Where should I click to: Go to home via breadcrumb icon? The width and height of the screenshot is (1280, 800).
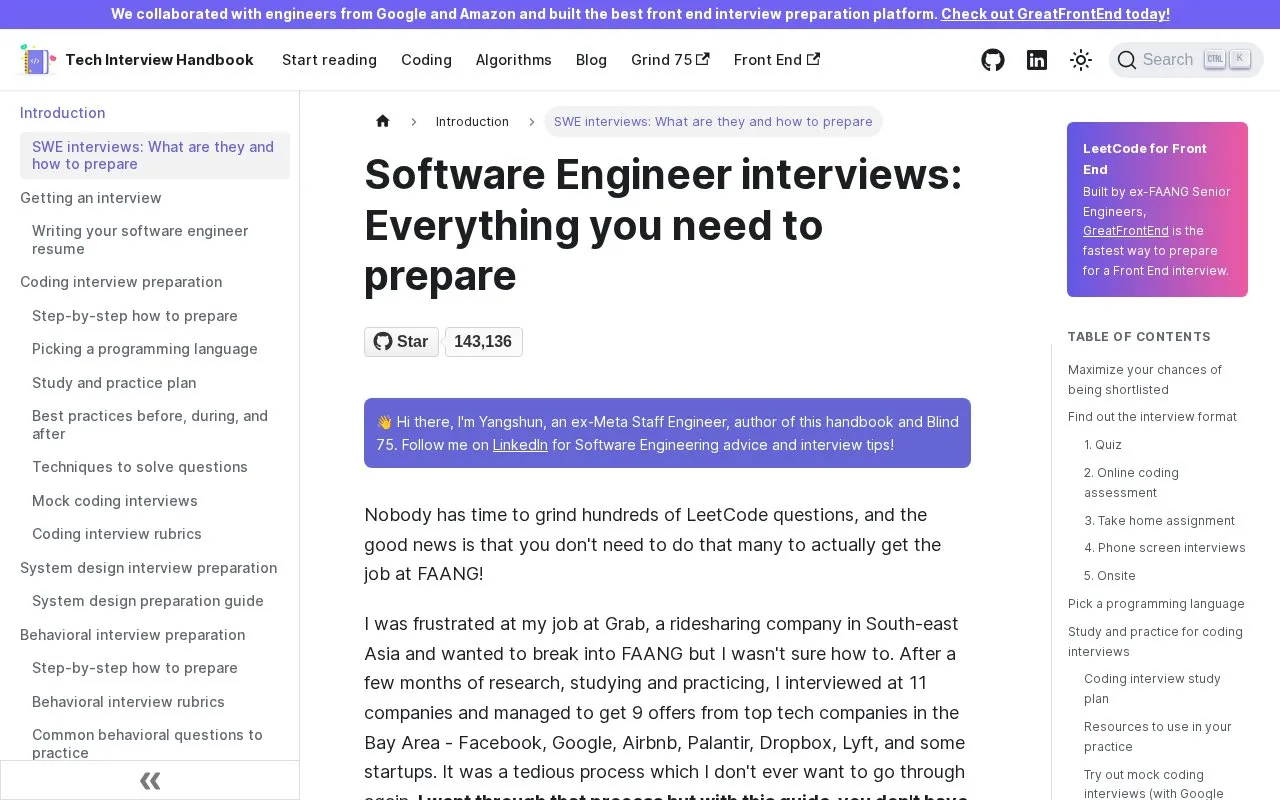coord(383,122)
